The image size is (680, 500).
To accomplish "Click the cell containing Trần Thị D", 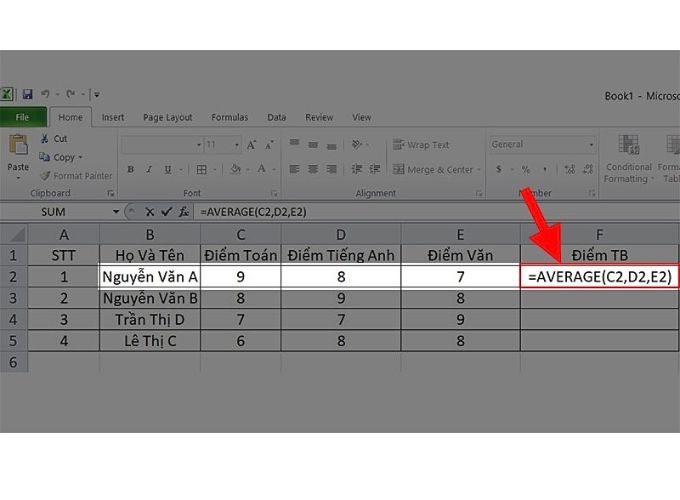I will click(x=150, y=320).
